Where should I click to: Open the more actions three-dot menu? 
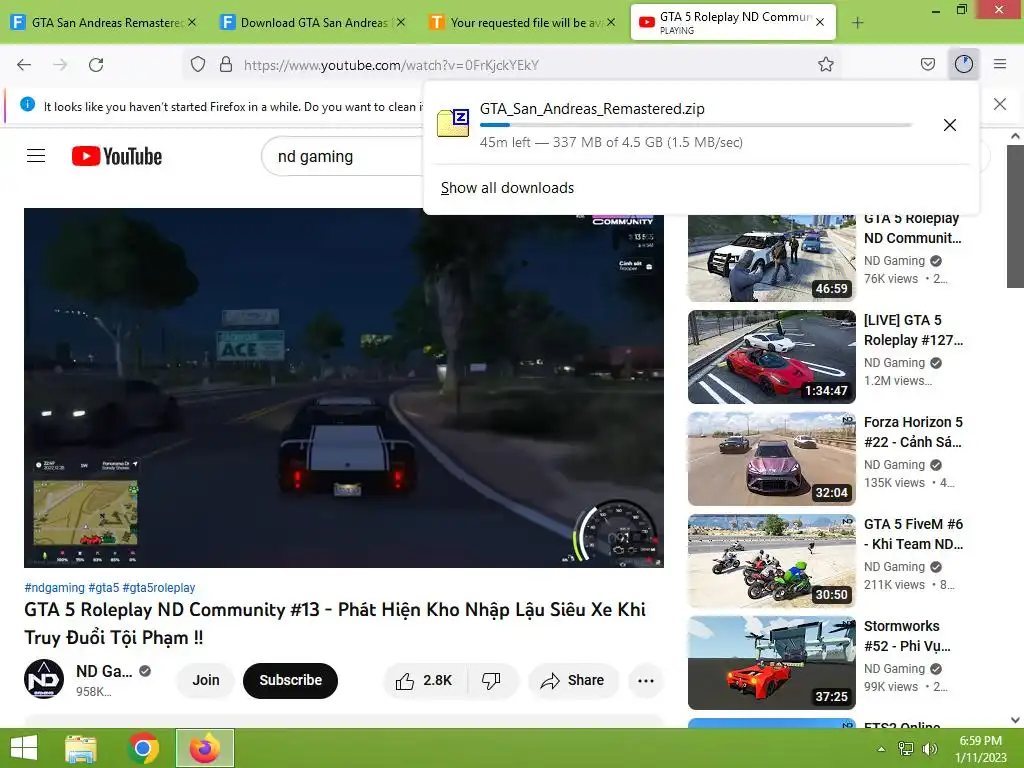(x=646, y=680)
